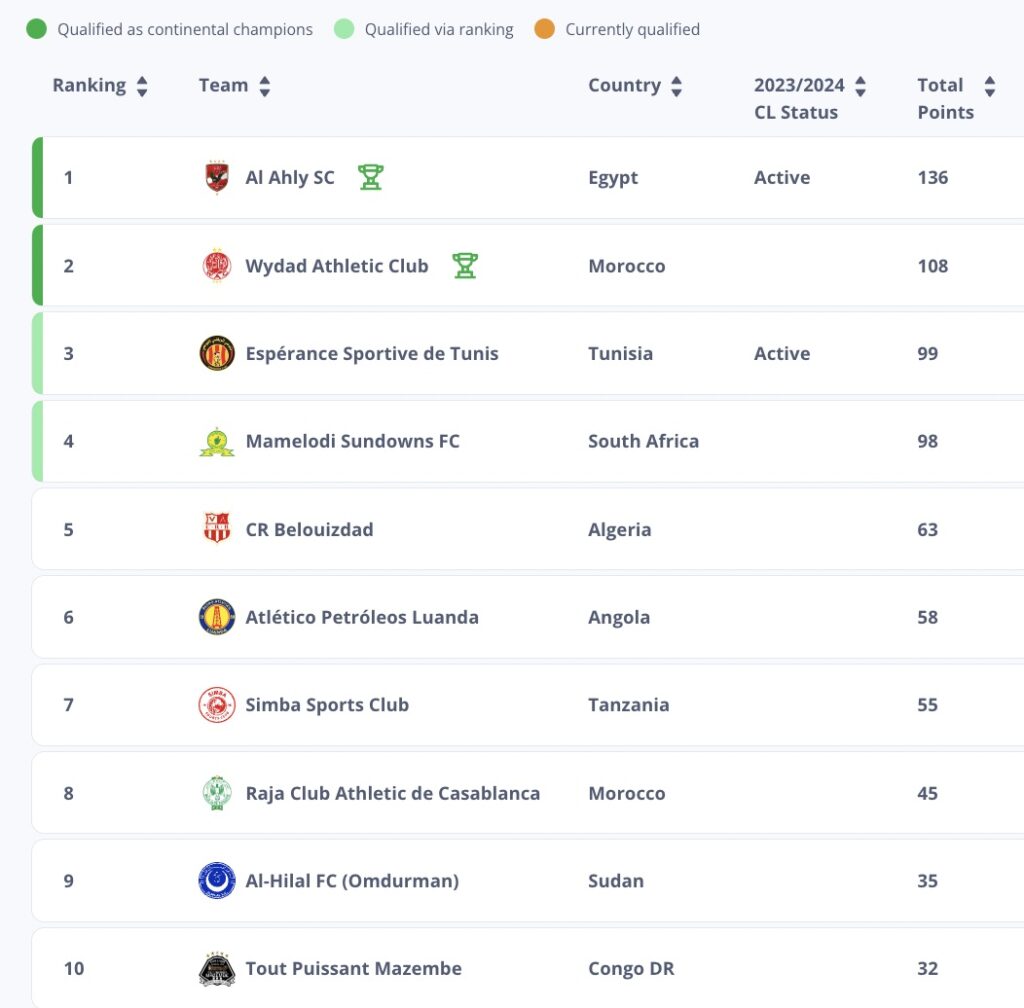Open the Tout Puissant Mazembe team link
1024x1008 pixels.
pos(353,968)
